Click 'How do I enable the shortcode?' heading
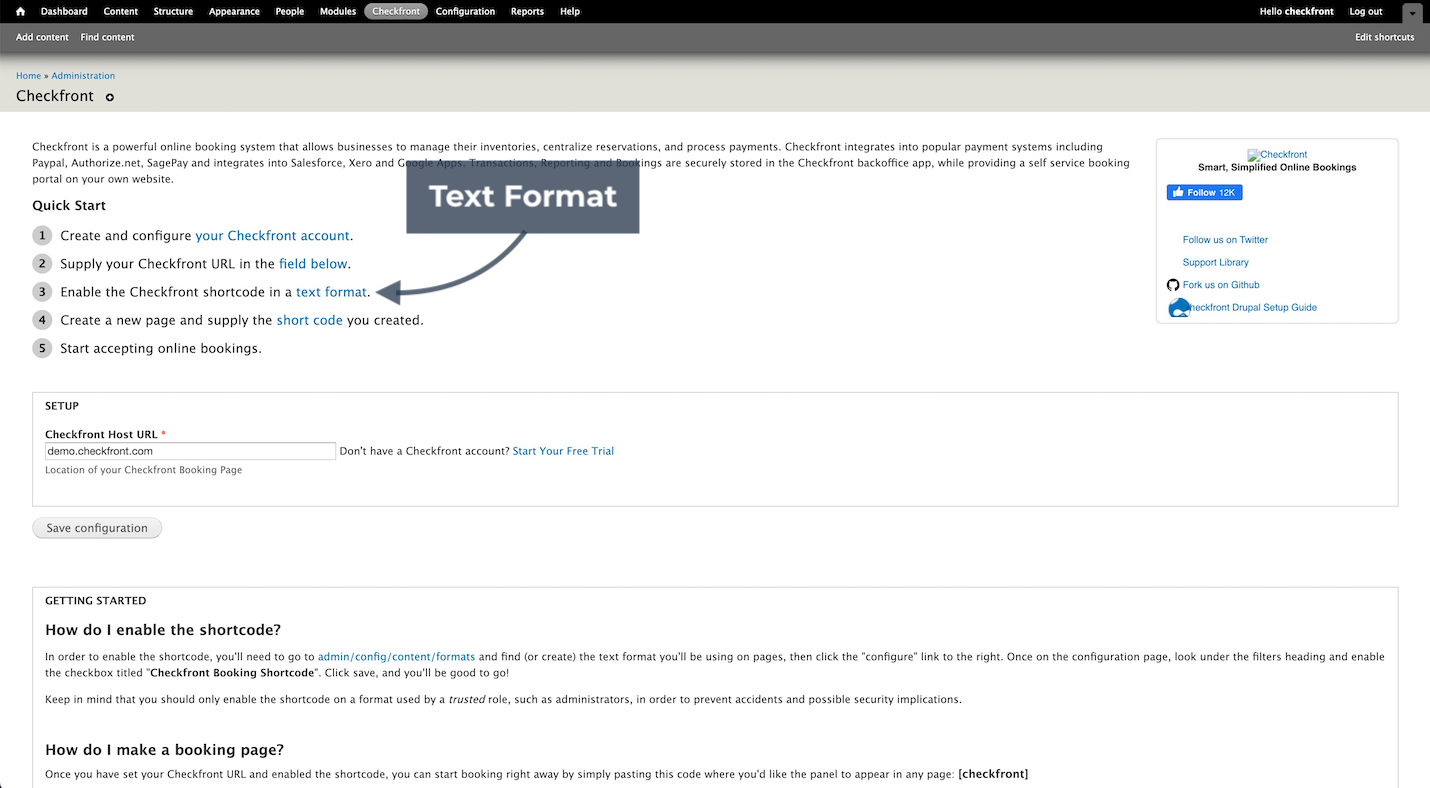Screen dimensions: 1430x788 click(163, 630)
